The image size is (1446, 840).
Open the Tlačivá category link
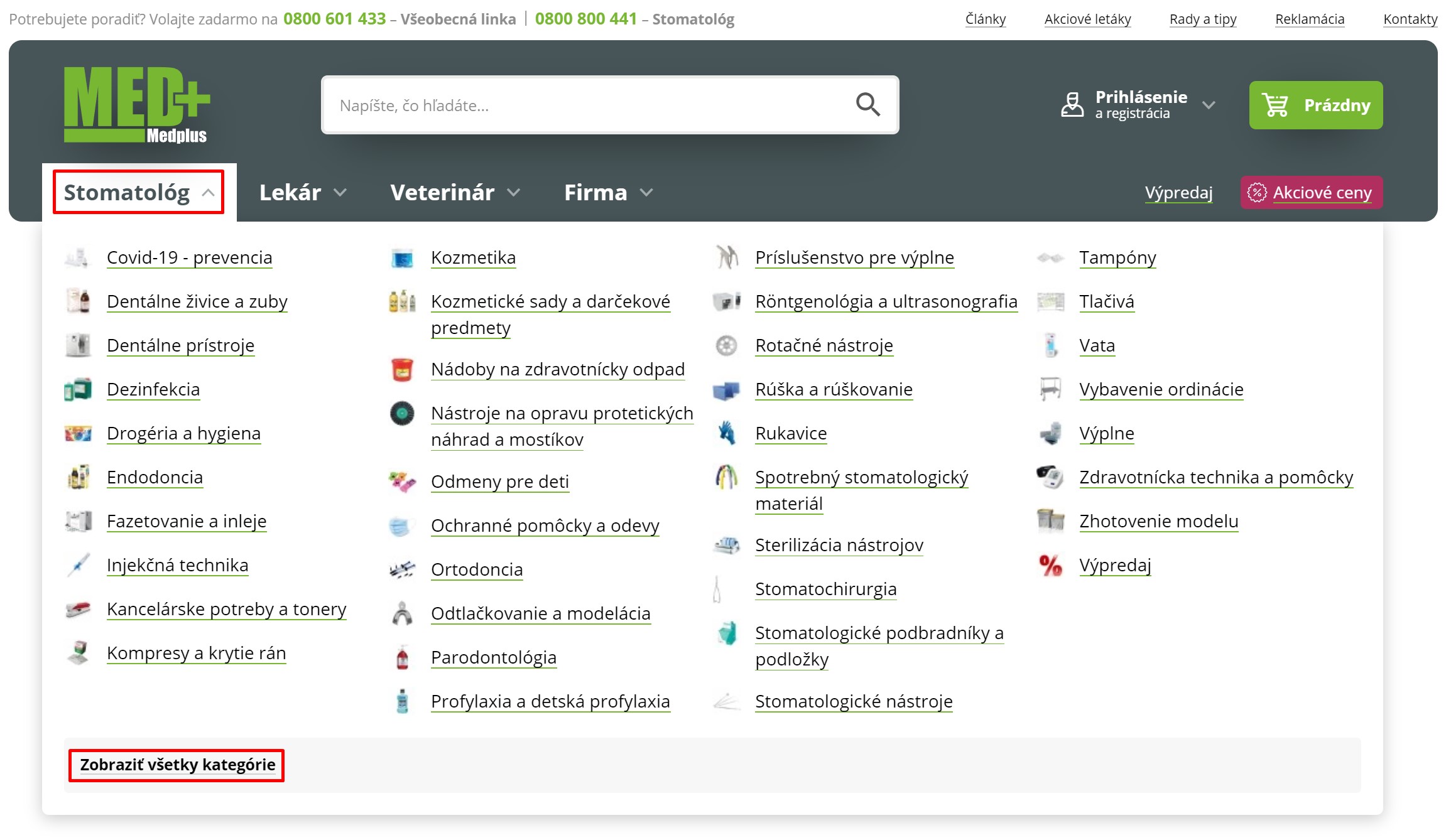[x=1107, y=301]
